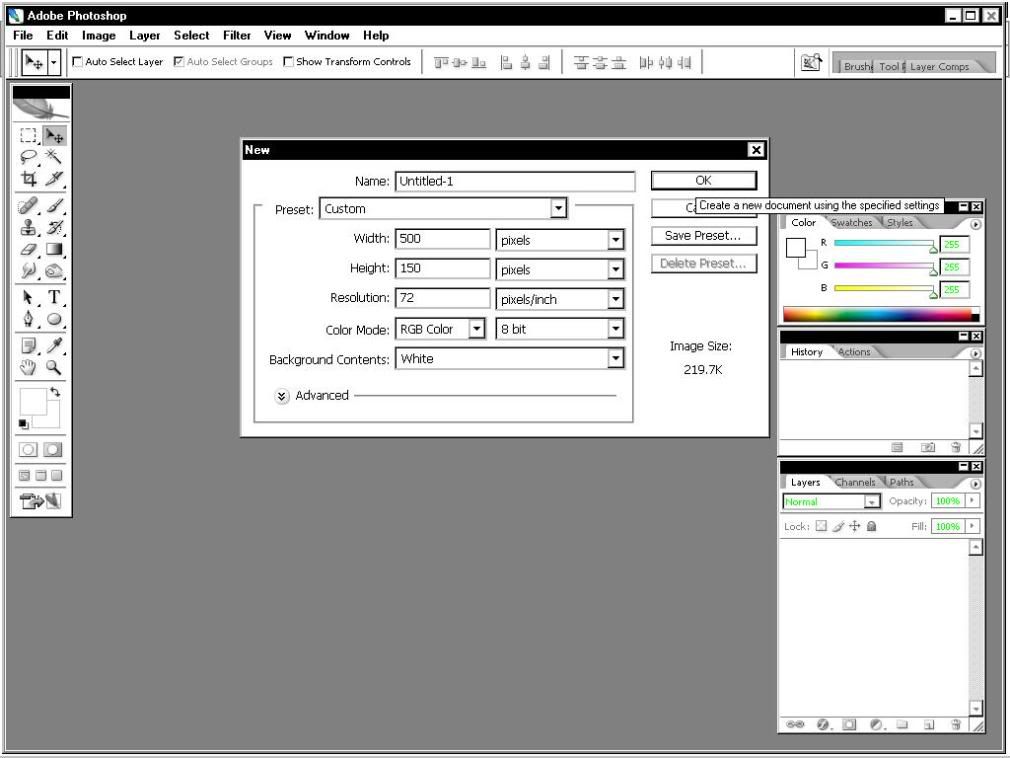Swap foreground and background colors
Image resolution: width=1010 pixels, height=758 pixels.
pos(55,392)
